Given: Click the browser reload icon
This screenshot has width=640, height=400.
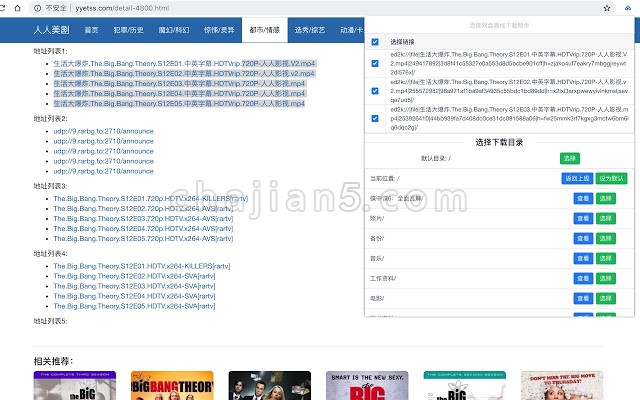Looking at the screenshot, I should tap(2, 8).
